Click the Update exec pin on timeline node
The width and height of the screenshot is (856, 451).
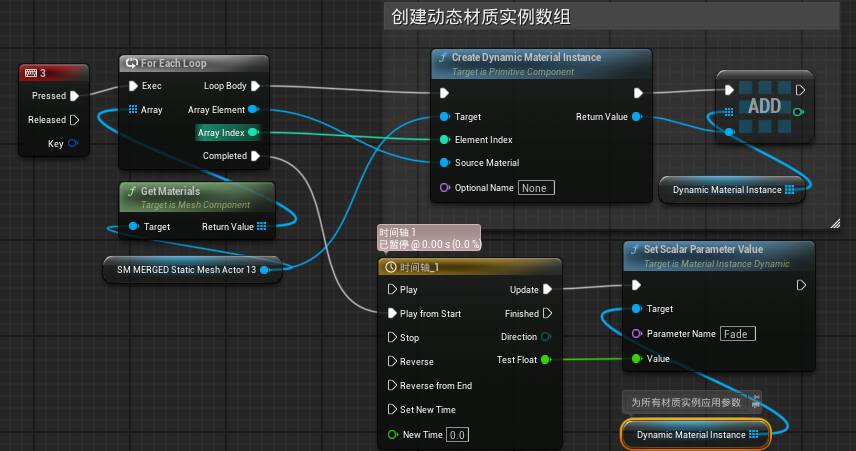coord(547,290)
